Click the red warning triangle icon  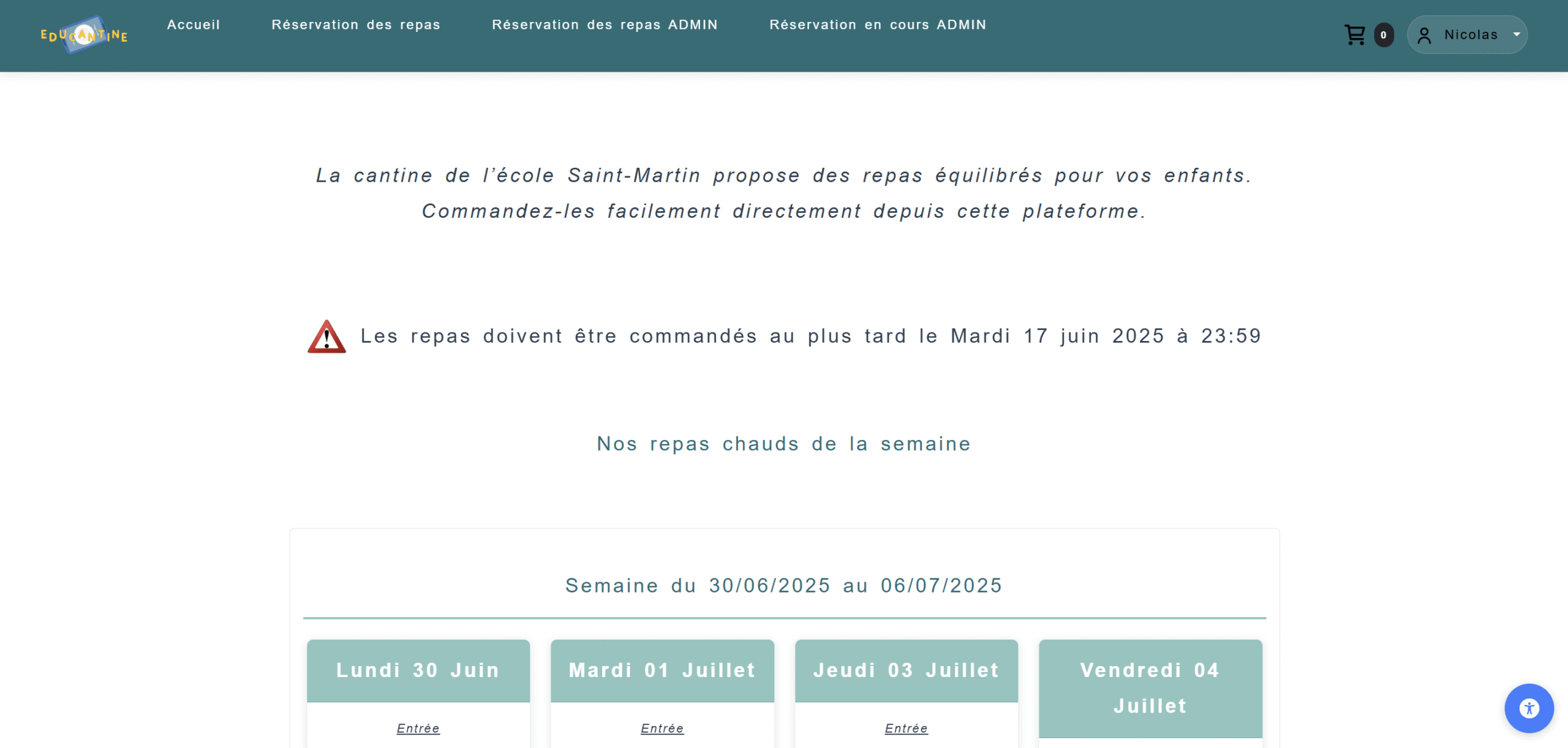pos(326,337)
